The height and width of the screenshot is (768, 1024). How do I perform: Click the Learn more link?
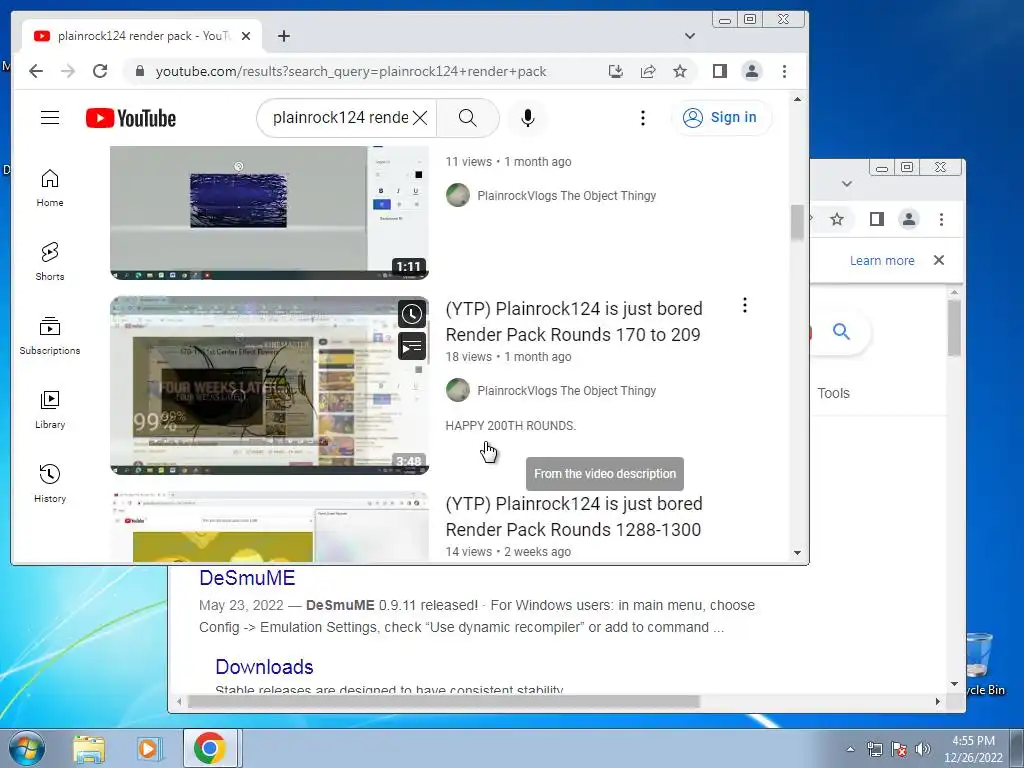(882, 261)
